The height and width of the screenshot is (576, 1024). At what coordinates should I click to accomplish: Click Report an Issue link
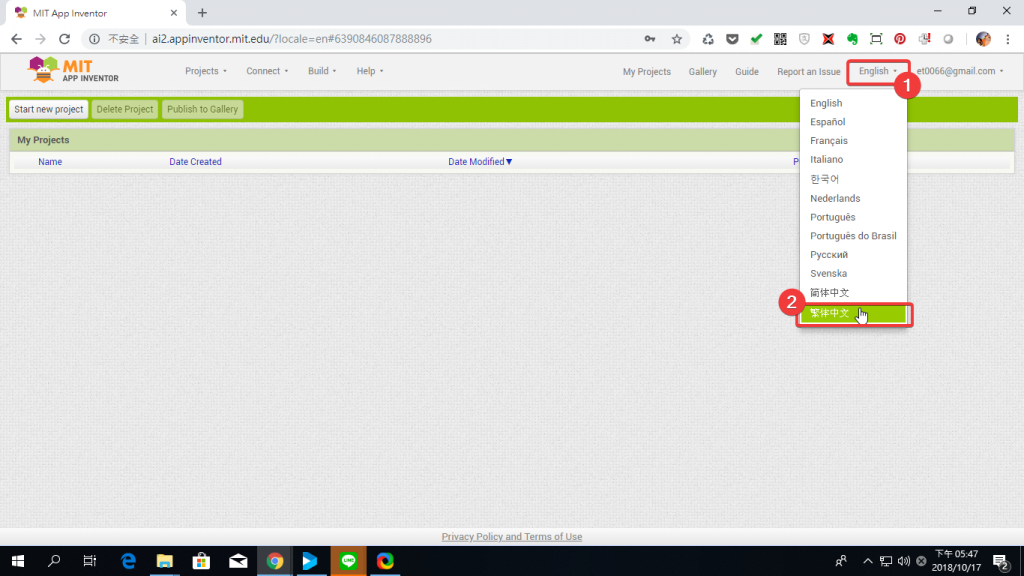[808, 72]
